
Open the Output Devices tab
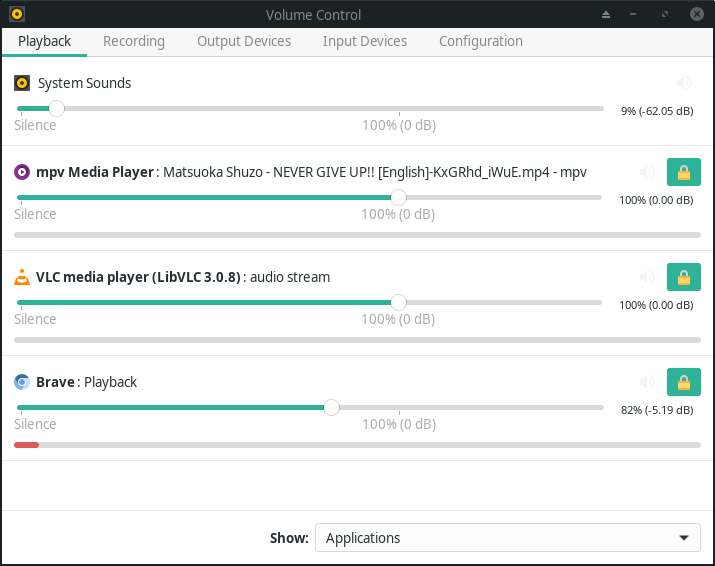pyautogui.click(x=244, y=42)
